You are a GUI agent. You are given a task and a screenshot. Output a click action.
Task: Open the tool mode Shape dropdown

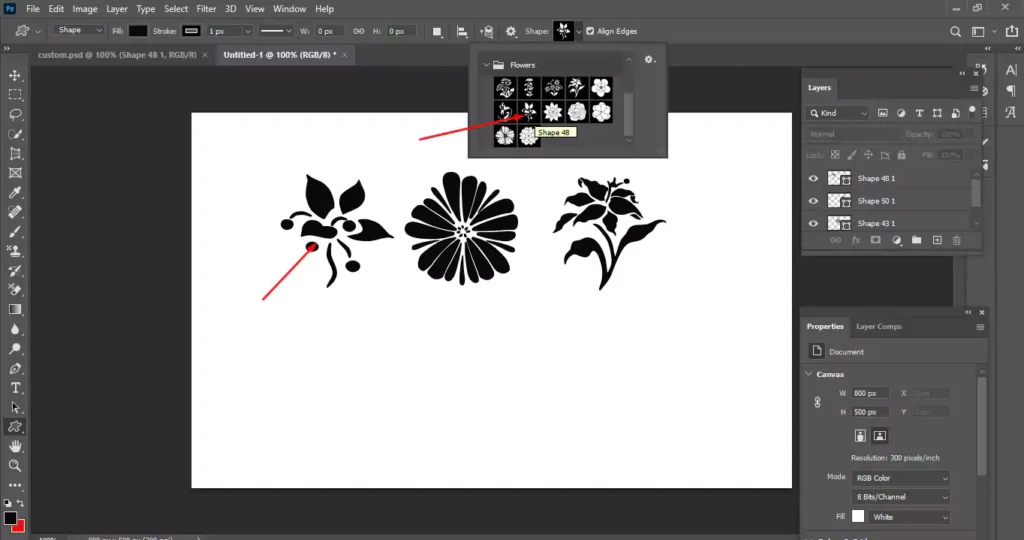pos(78,31)
